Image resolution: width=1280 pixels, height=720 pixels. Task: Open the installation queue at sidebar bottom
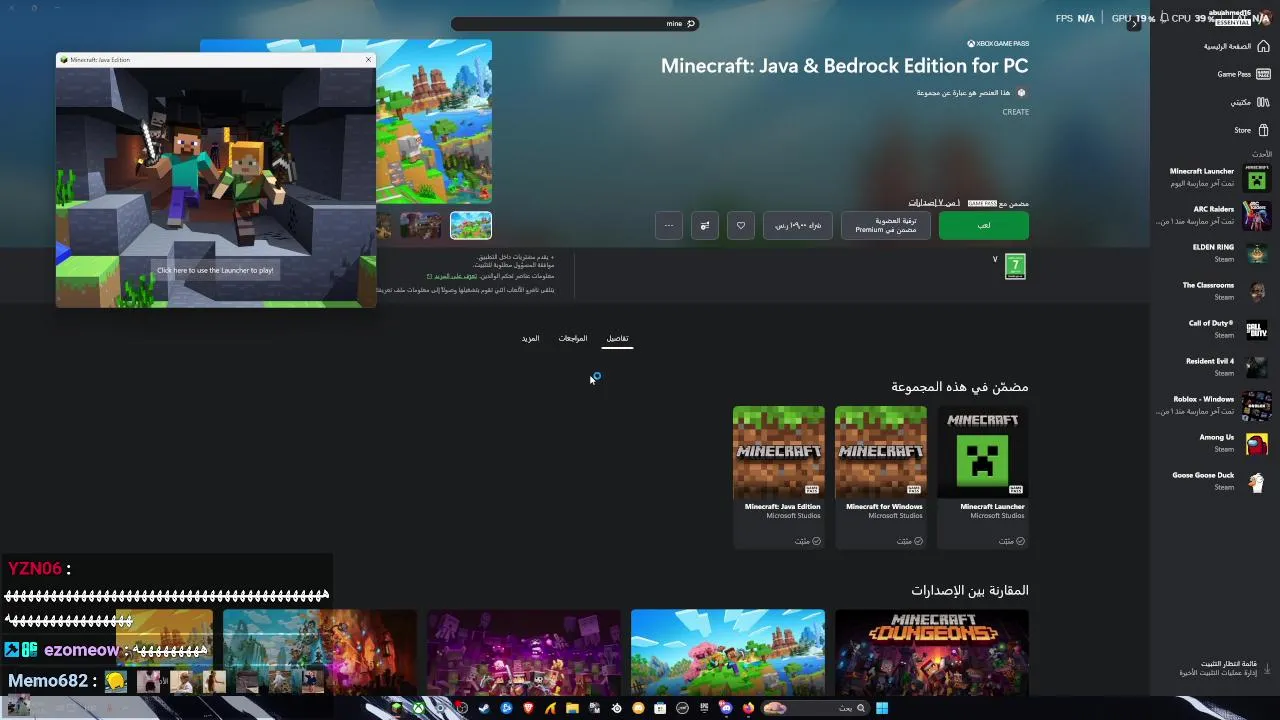click(1224, 668)
